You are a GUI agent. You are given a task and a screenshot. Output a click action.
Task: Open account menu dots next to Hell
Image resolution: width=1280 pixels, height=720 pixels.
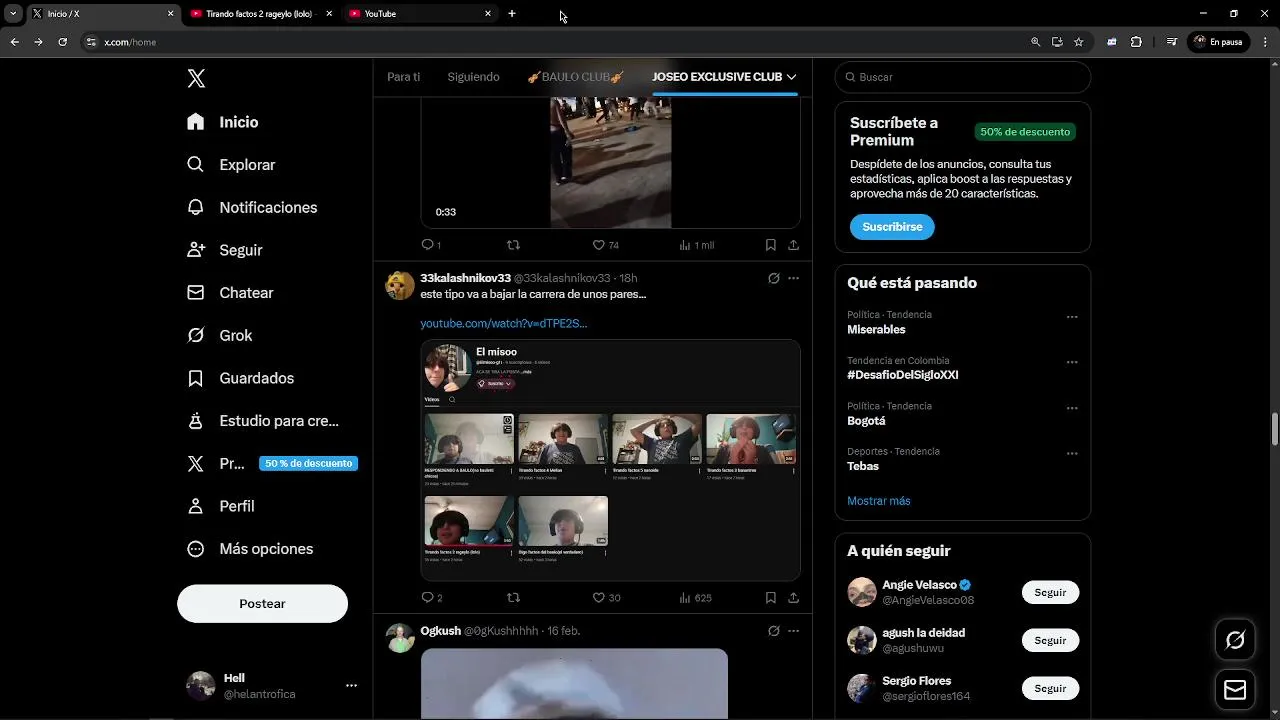click(x=351, y=686)
